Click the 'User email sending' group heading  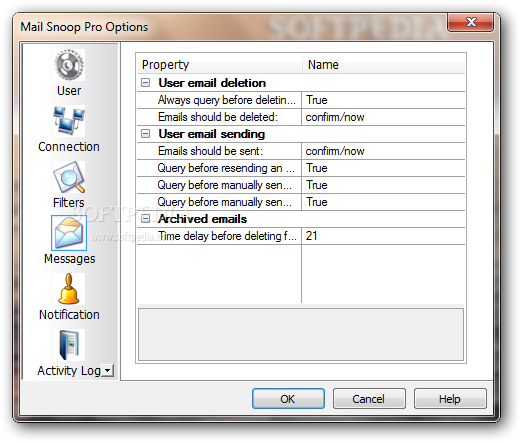pyautogui.click(x=212, y=134)
